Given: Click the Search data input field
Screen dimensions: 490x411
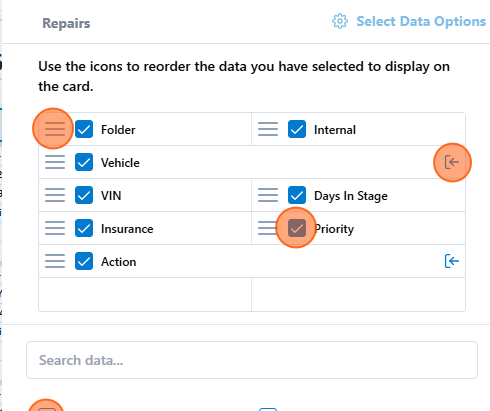Looking at the screenshot, I should point(252,360).
